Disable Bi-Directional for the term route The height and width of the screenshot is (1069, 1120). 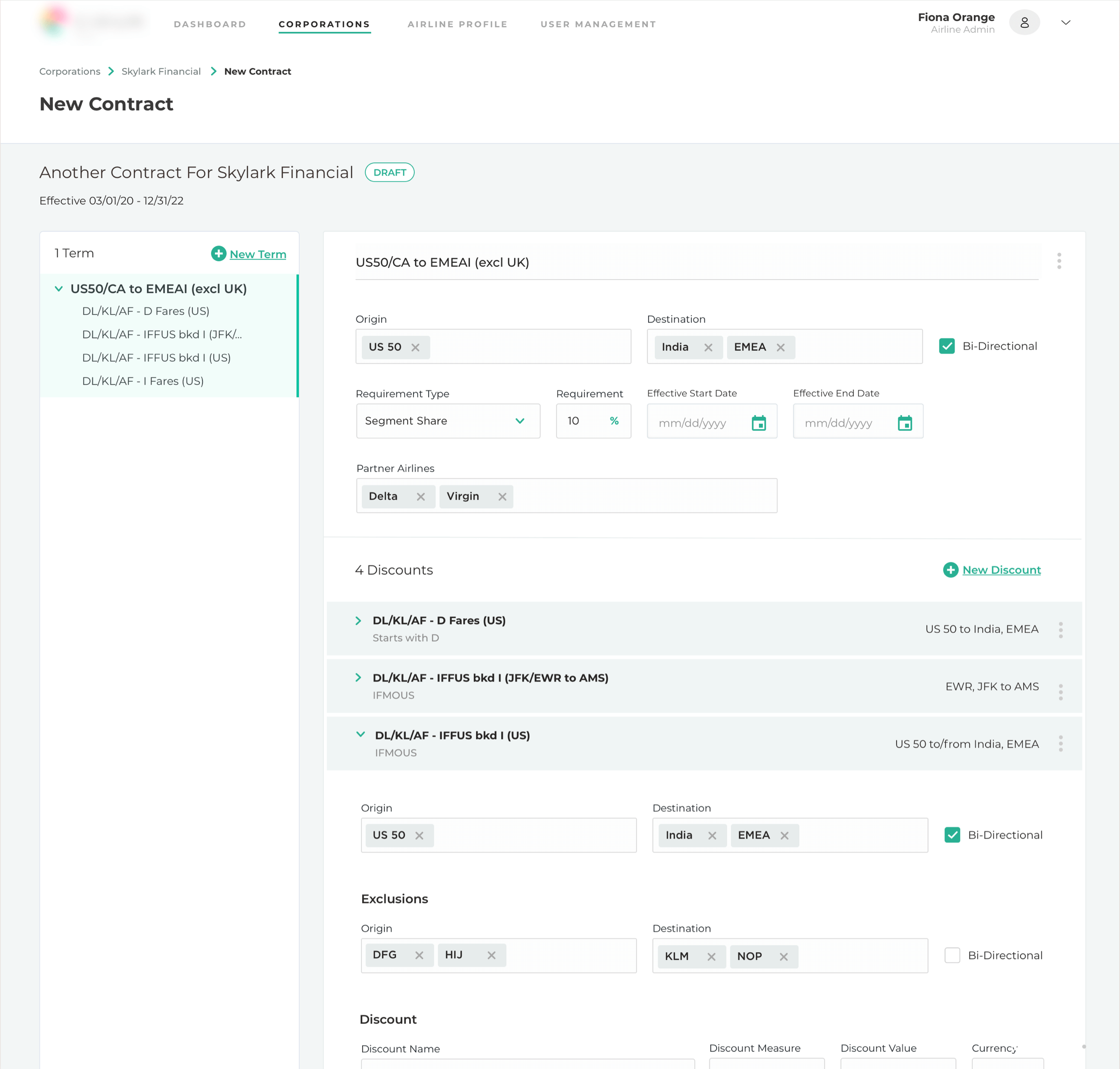947,345
